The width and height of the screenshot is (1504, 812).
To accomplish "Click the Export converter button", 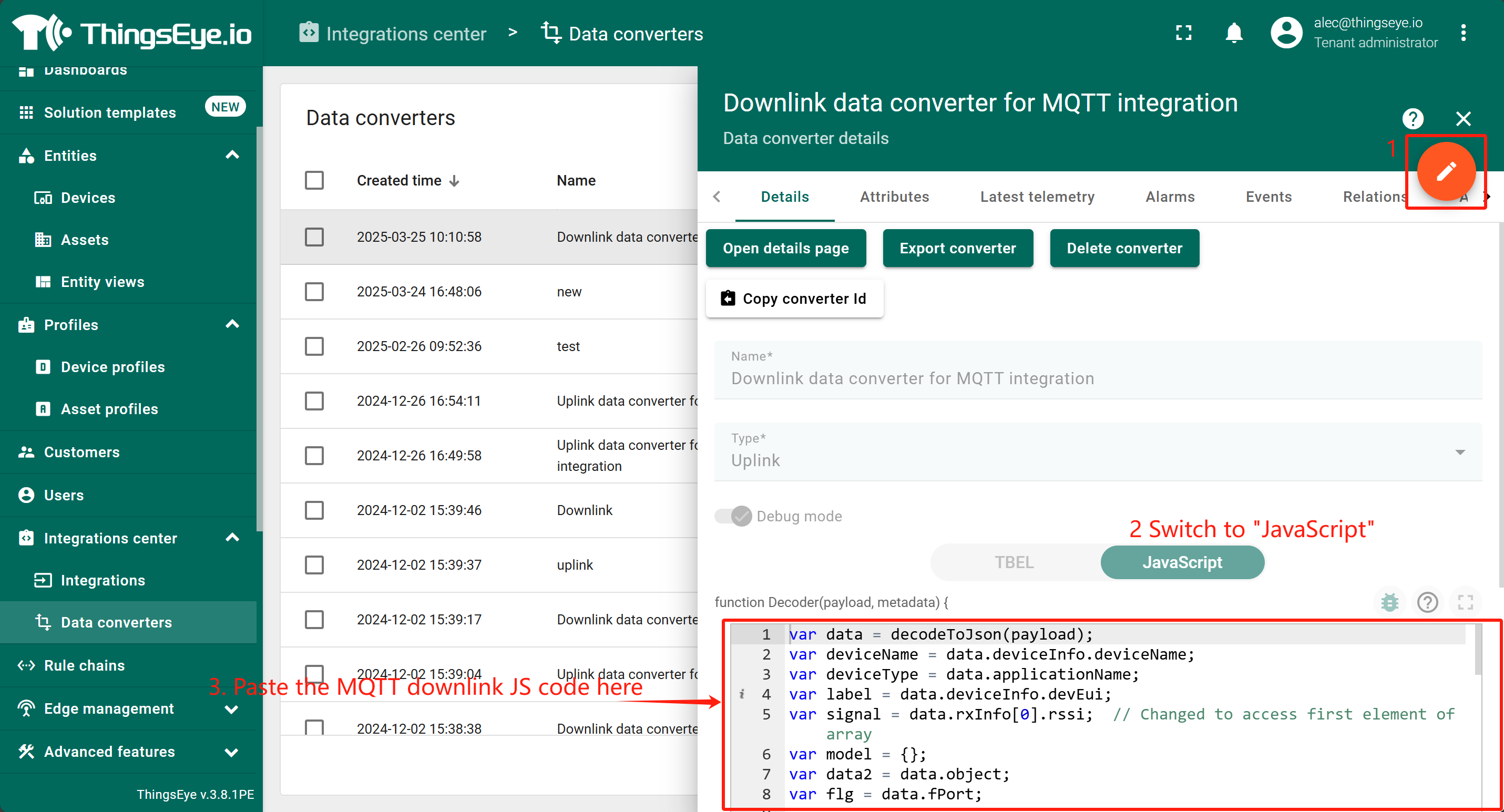I will click(x=957, y=248).
